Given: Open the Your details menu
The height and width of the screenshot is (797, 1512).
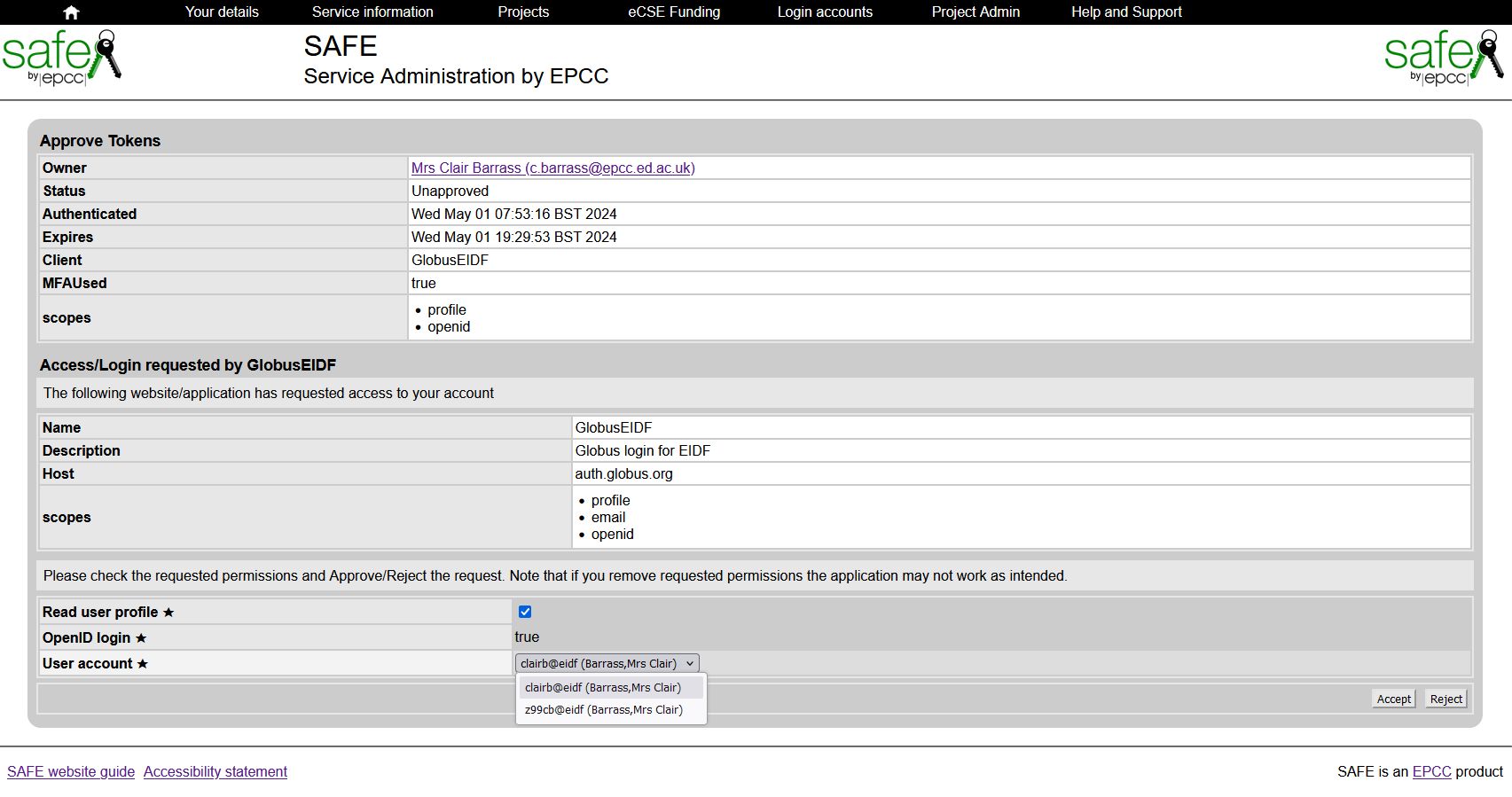Looking at the screenshot, I should (222, 12).
